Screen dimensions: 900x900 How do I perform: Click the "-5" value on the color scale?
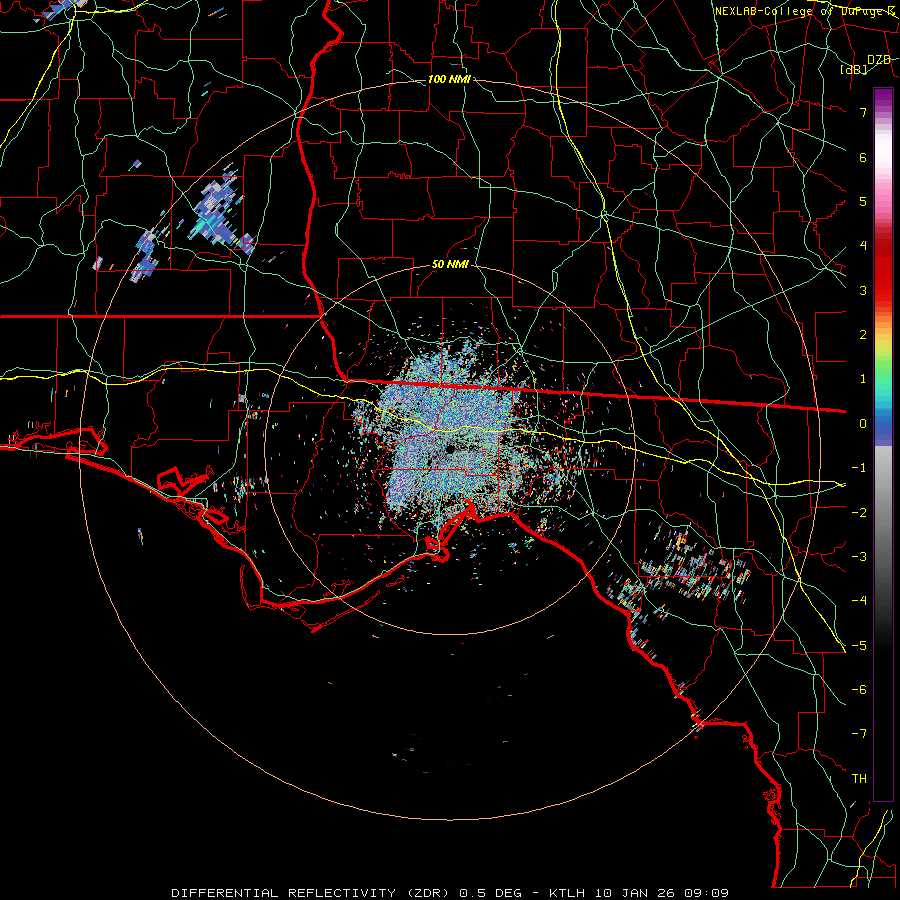tap(859, 646)
